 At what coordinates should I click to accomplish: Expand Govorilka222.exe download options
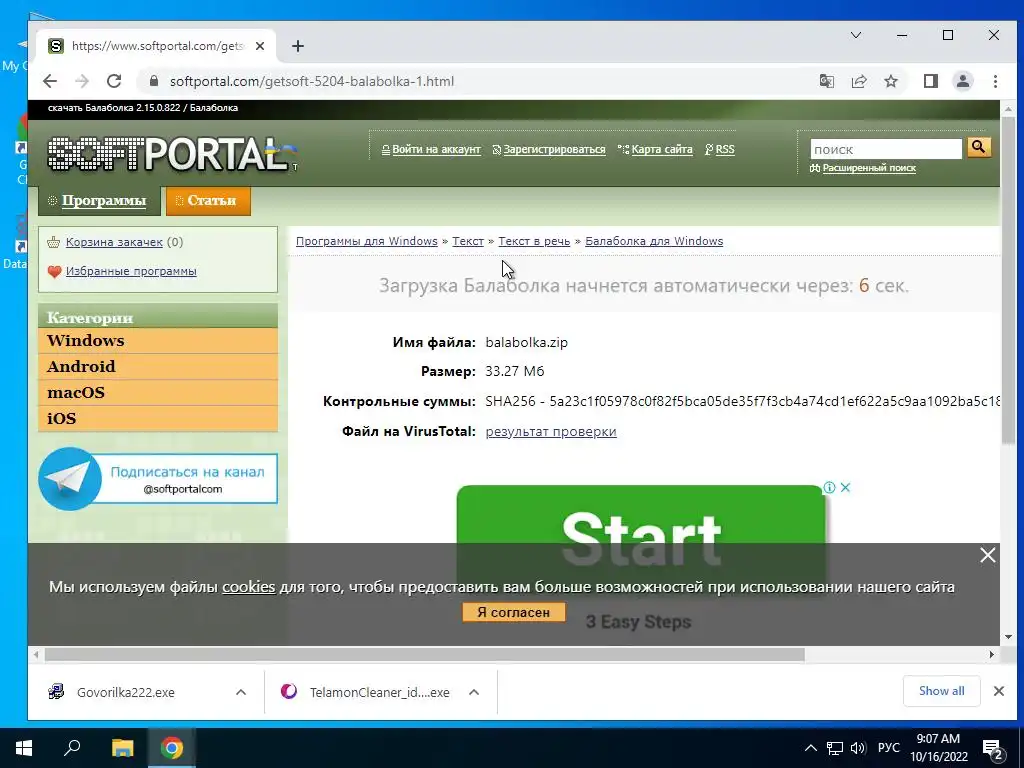[x=241, y=692]
